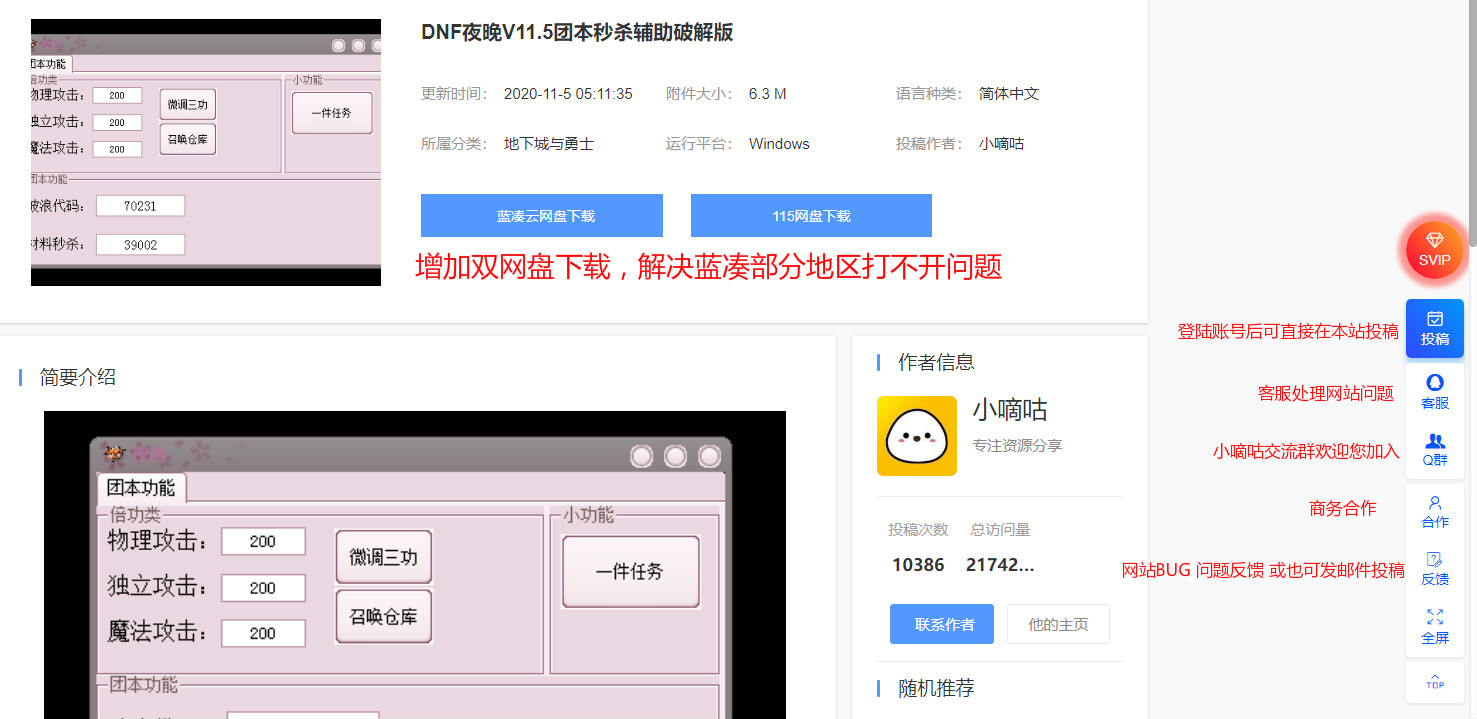
Task: Toggle the 全屏 fullscreen icon
Action: [x=1435, y=627]
